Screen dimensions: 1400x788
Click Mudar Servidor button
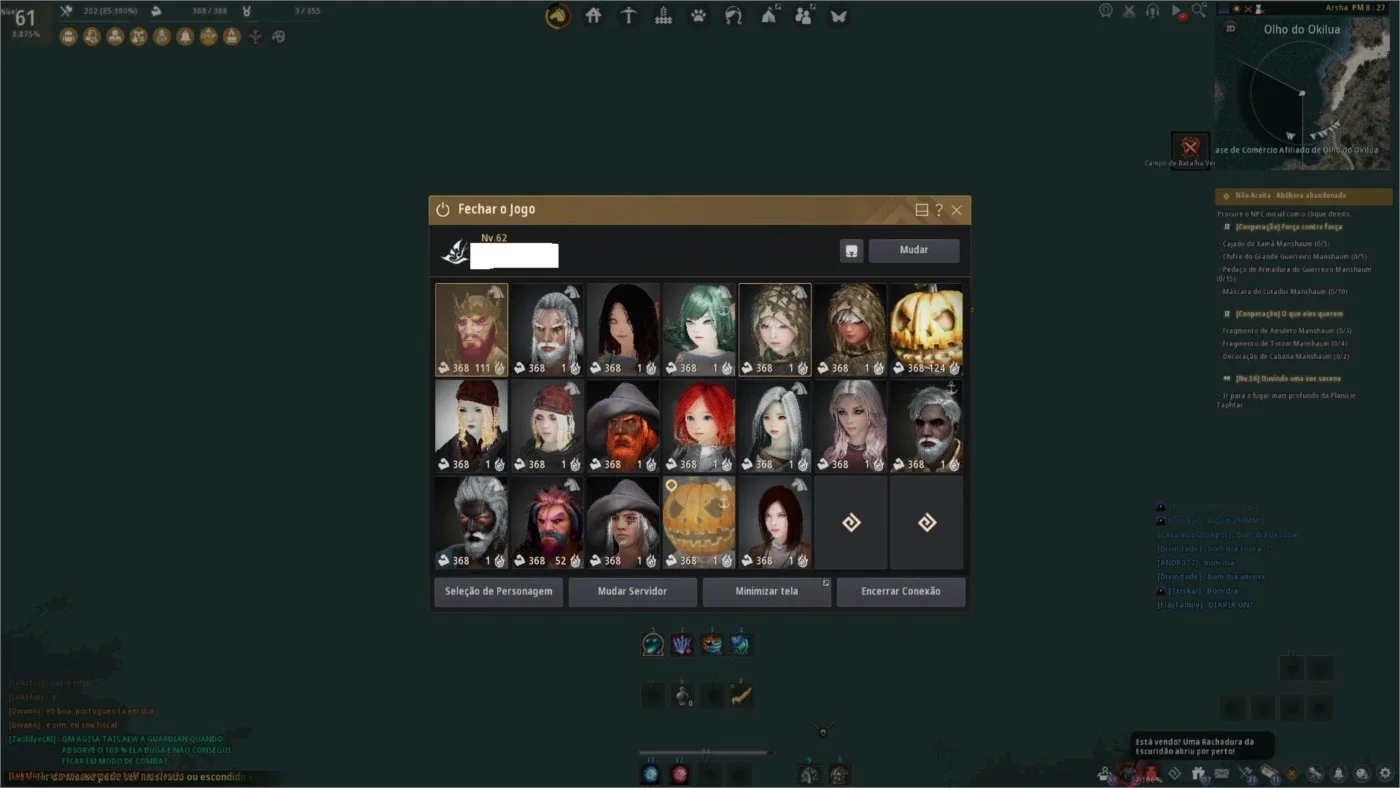pyautogui.click(x=633, y=591)
